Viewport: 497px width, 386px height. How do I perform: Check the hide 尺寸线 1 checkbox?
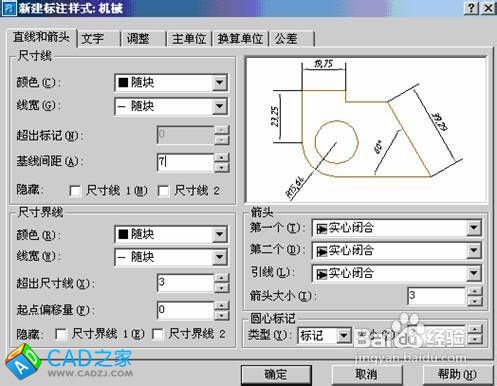[75, 191]
